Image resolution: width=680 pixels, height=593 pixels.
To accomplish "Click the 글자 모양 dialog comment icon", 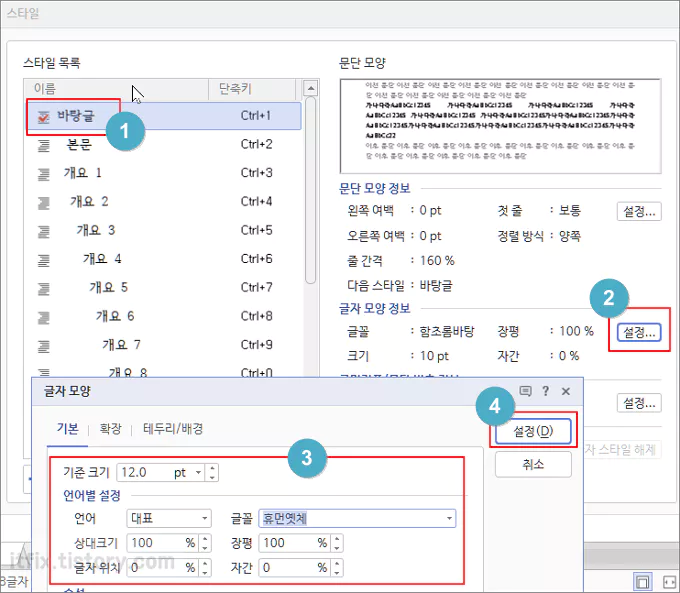I will coord(525,391).
